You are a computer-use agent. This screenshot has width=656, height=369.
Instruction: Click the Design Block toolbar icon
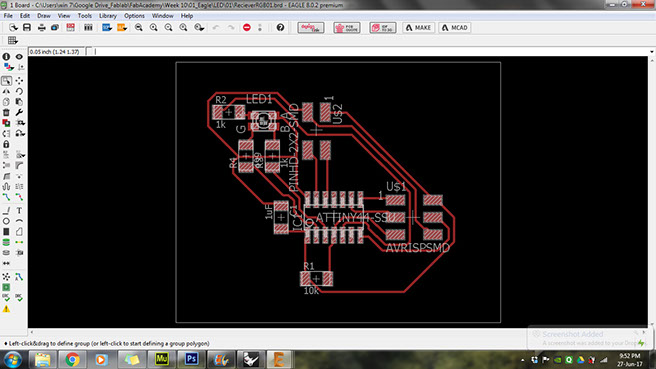tap(88, 28)
